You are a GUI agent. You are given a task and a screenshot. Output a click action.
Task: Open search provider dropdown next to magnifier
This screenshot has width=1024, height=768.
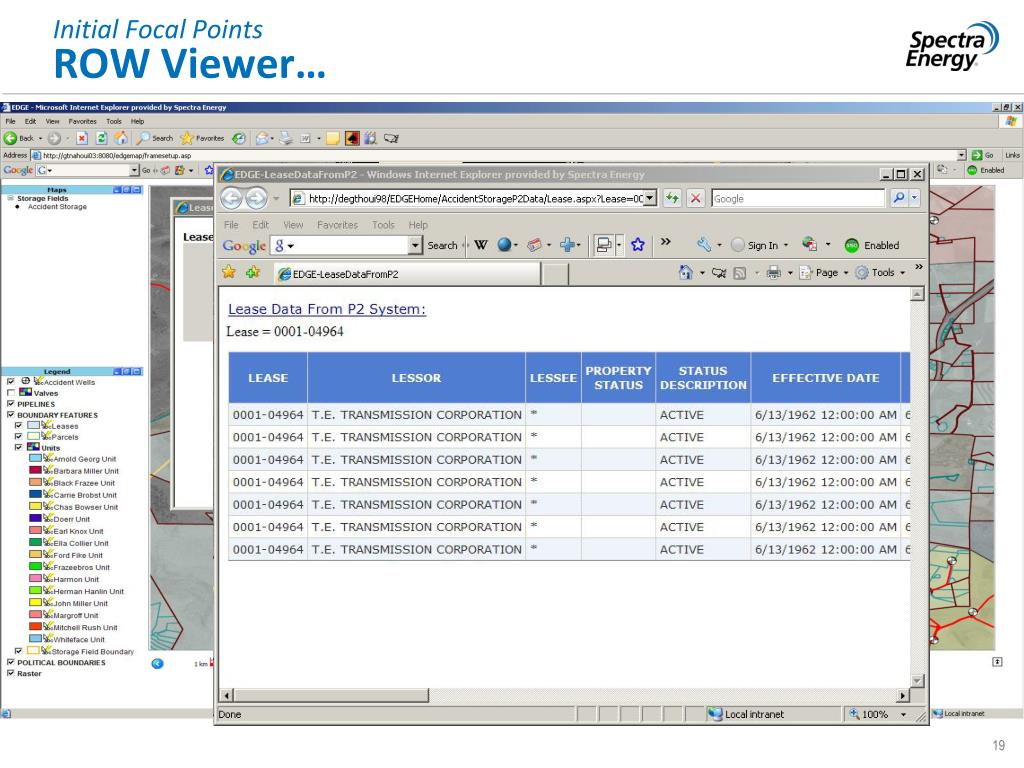tap(914, 198)
